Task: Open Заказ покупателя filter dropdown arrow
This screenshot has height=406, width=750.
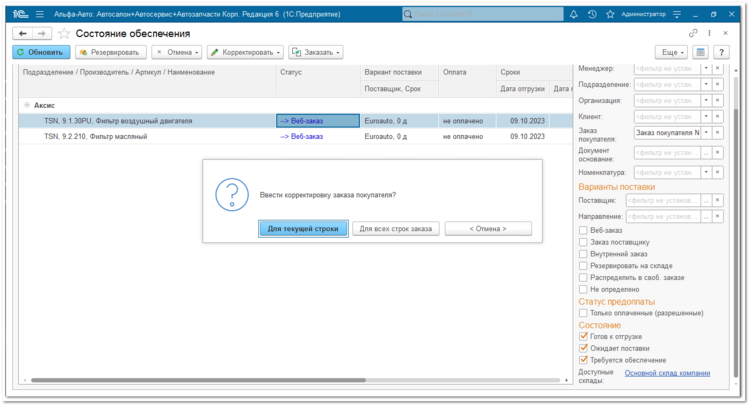Action: tap(706, 132)
